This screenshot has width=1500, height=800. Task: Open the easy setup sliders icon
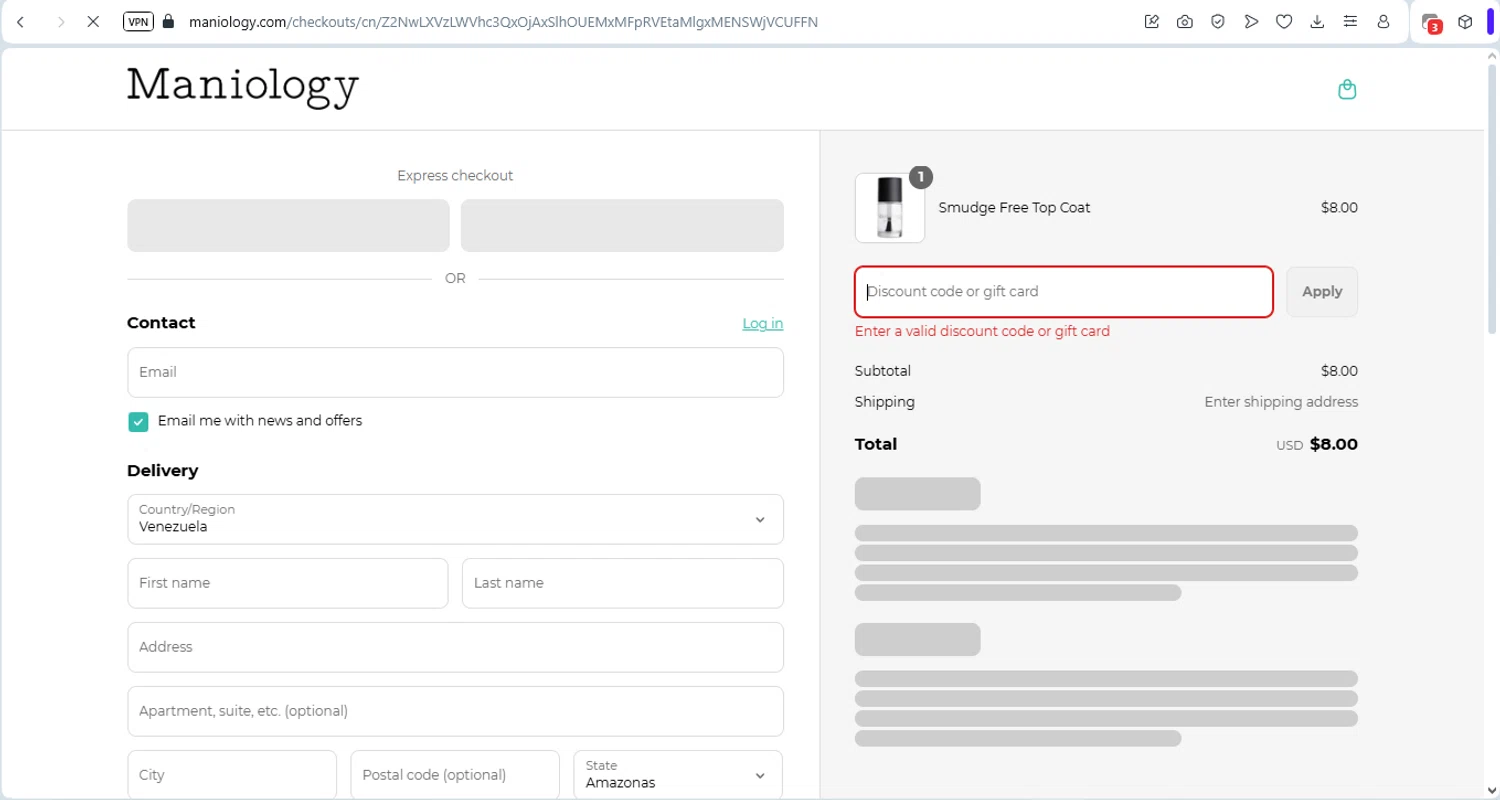(x=1350, y=21)
